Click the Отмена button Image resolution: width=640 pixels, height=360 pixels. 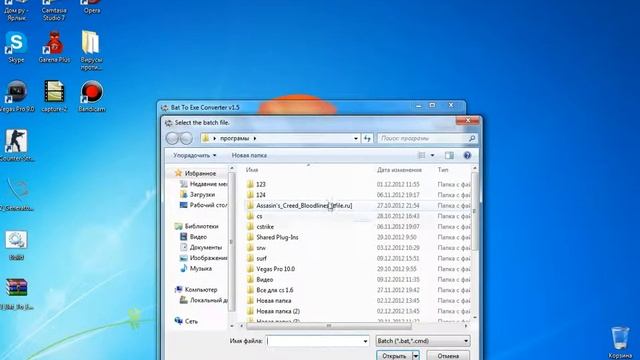[x=448, y=356]
